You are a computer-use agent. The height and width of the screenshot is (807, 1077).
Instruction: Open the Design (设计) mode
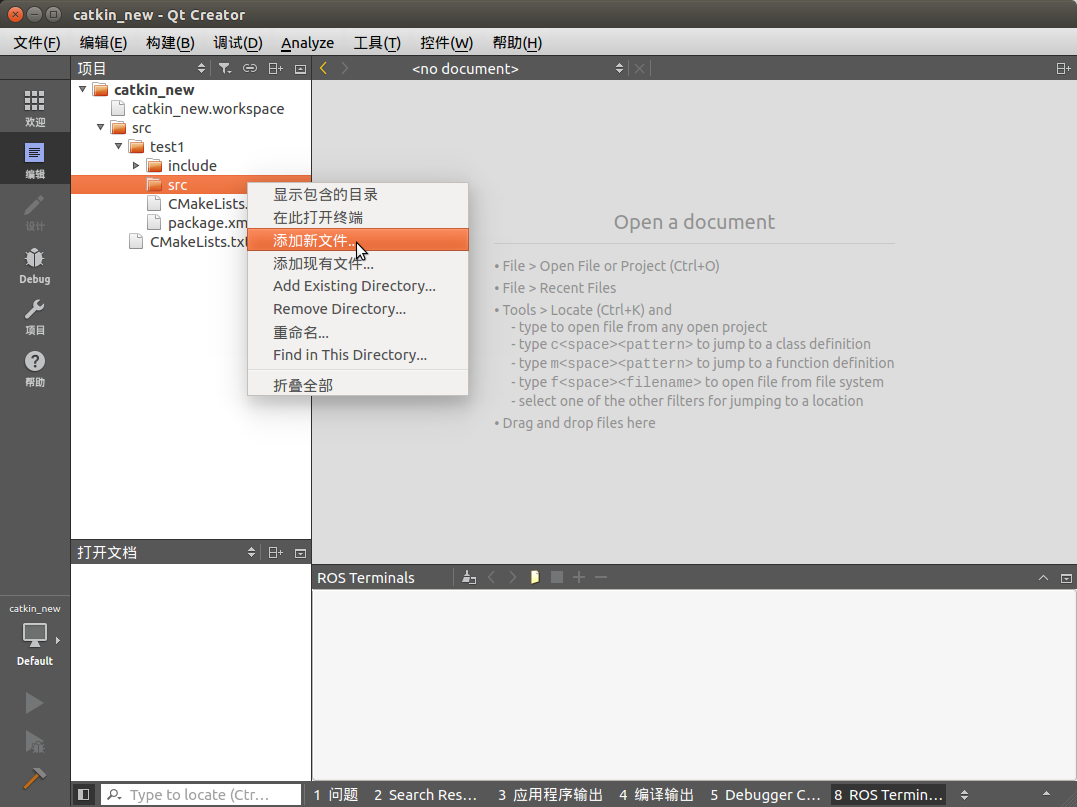[34, 212]
